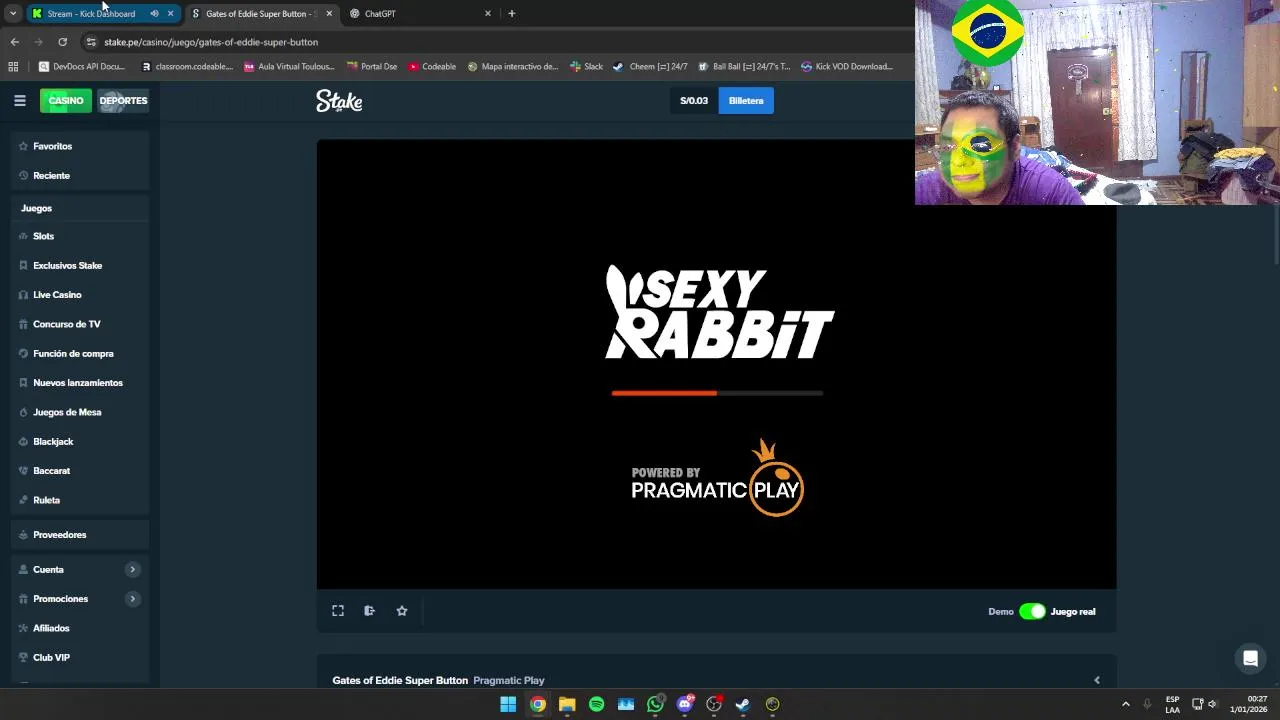The height and width of the screenshot is (720, 1280).
Task: Open Discord from the taskbar
Action: point(685,704)
